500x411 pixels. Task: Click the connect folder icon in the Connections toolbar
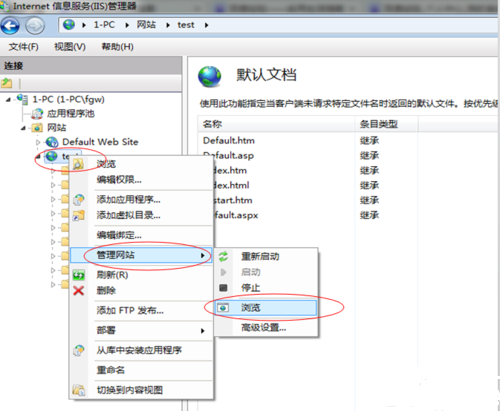(7, 83)
